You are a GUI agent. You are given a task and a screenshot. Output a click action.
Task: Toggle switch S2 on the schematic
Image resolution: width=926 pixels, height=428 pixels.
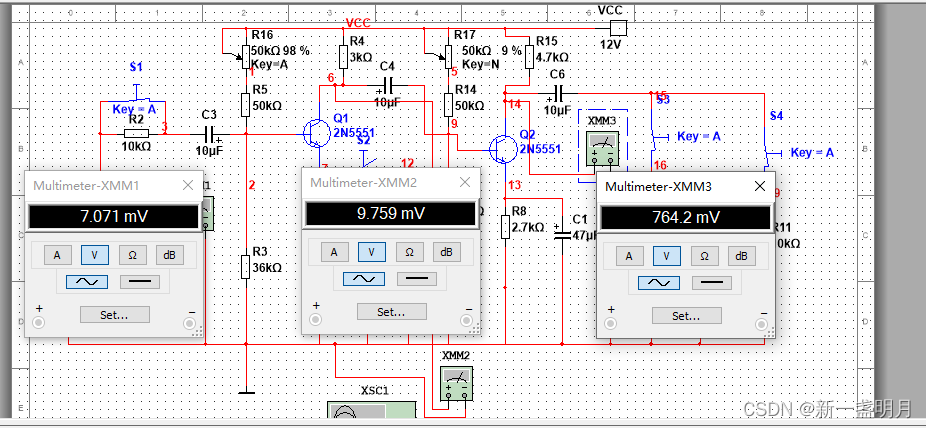tap(368, 159)
